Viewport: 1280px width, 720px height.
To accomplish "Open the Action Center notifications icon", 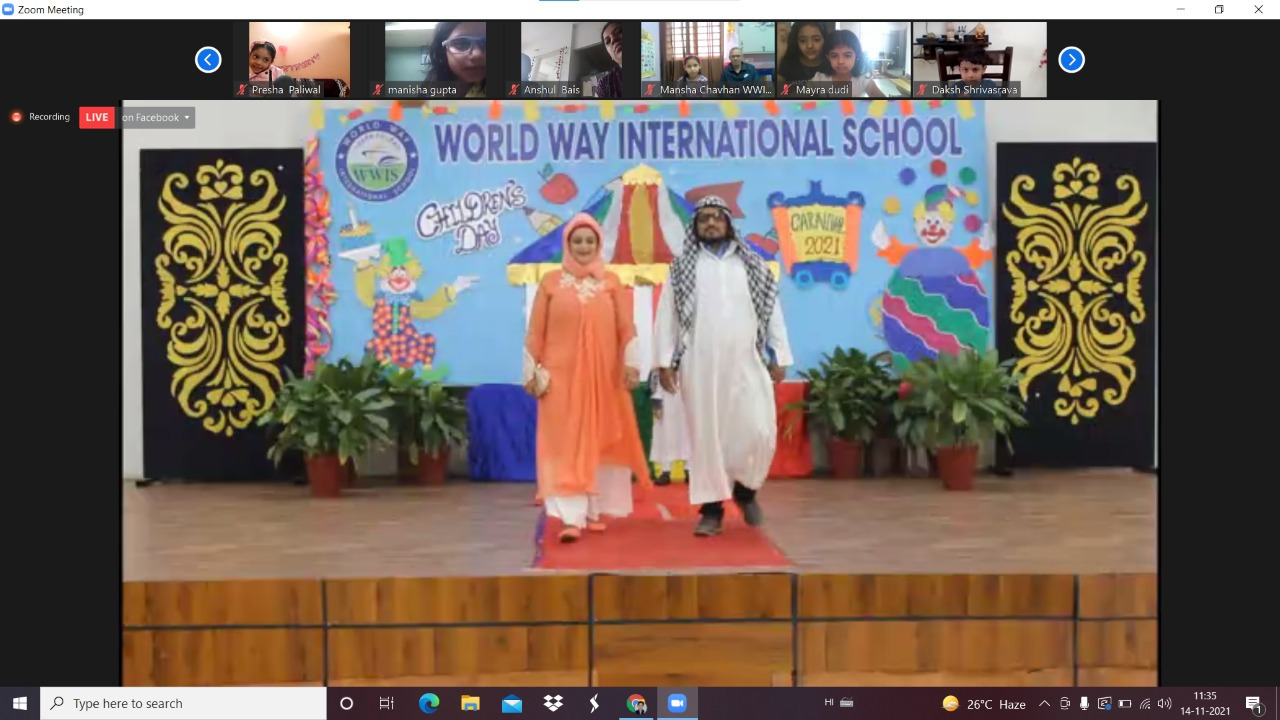I will pyautogui.click(x=1253, y=704).
